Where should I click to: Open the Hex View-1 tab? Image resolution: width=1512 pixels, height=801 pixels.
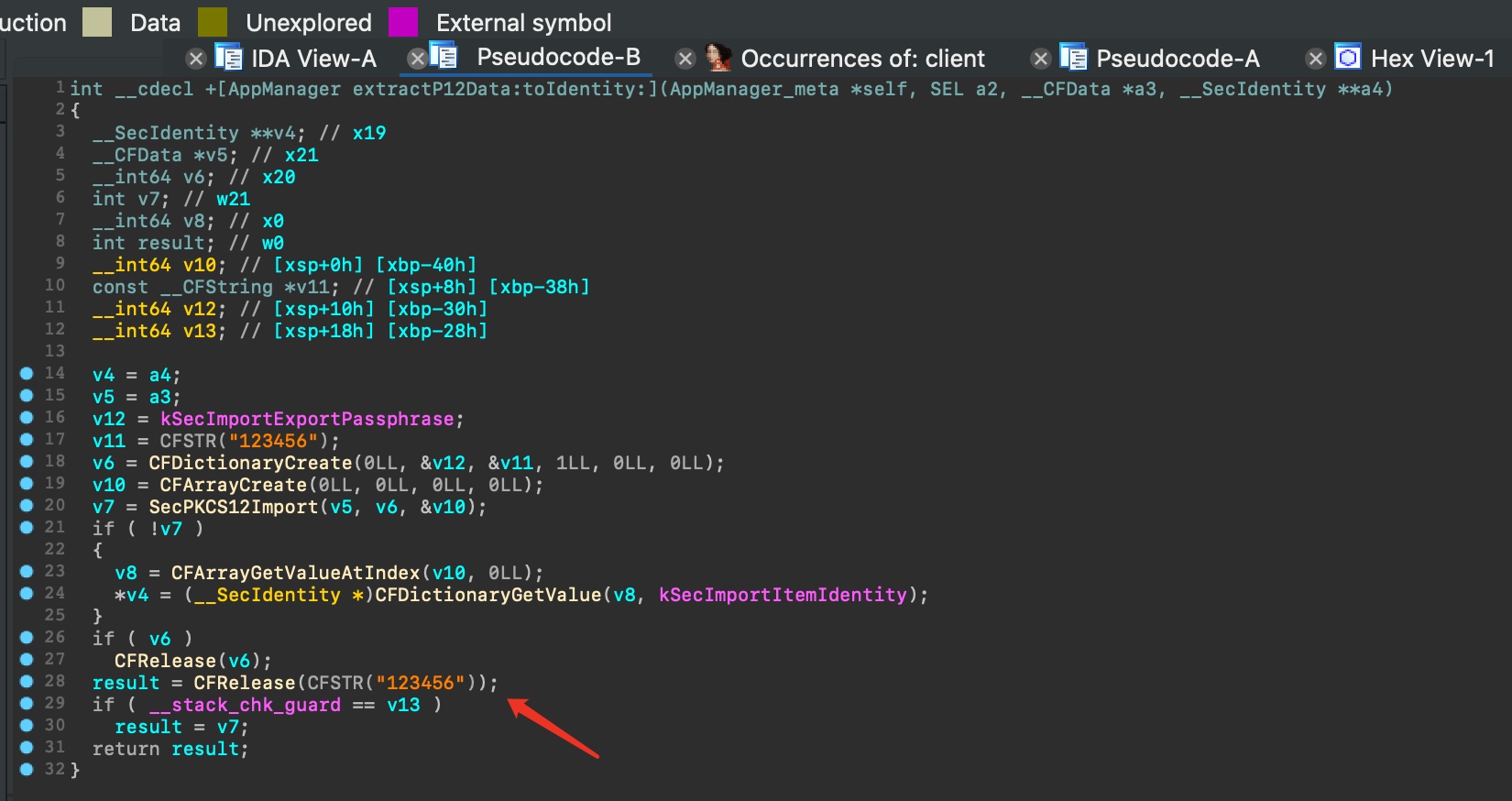(x=1432, y=59)
